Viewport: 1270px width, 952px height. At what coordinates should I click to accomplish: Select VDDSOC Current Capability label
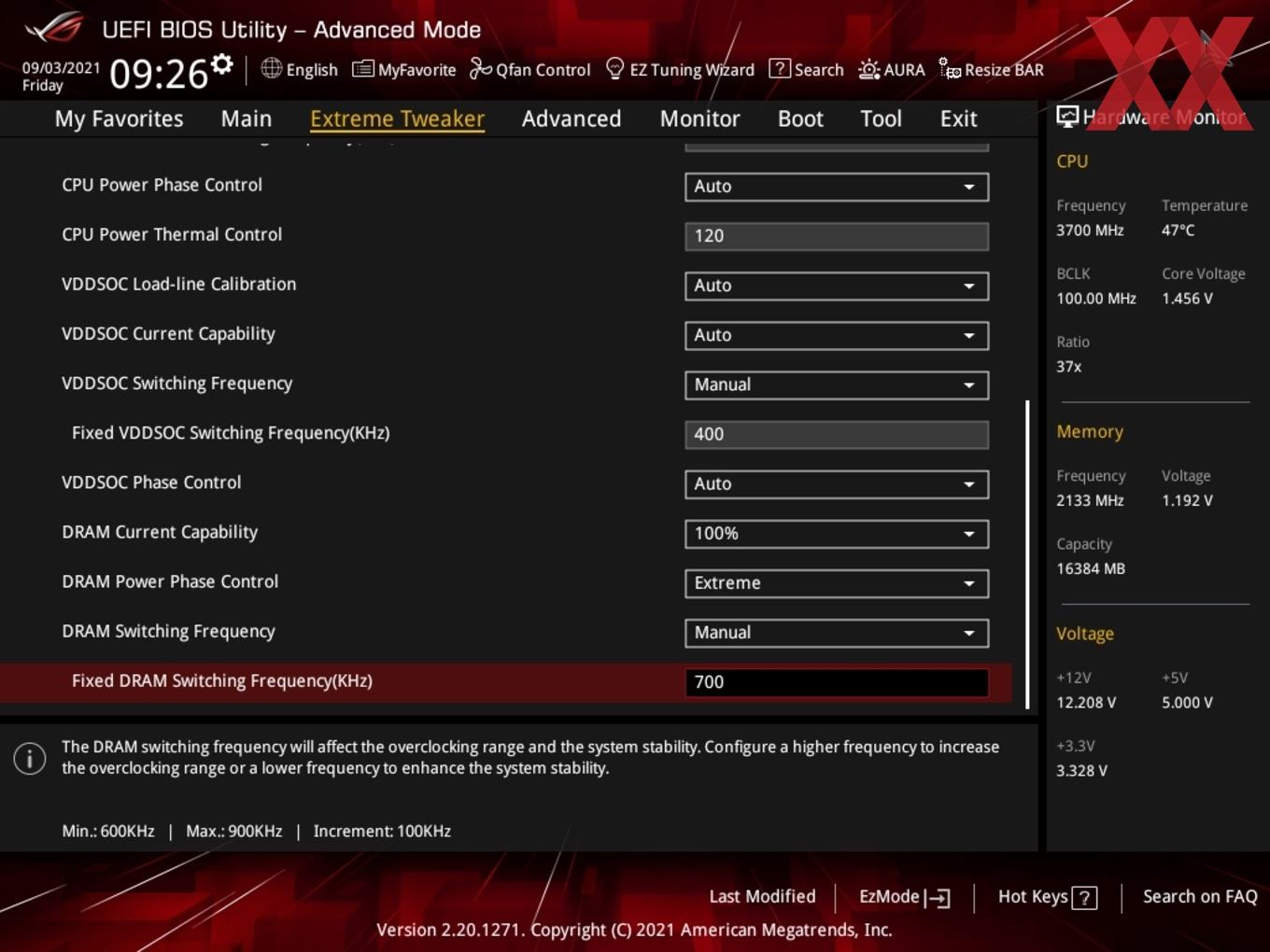click(x=168, y=334)
